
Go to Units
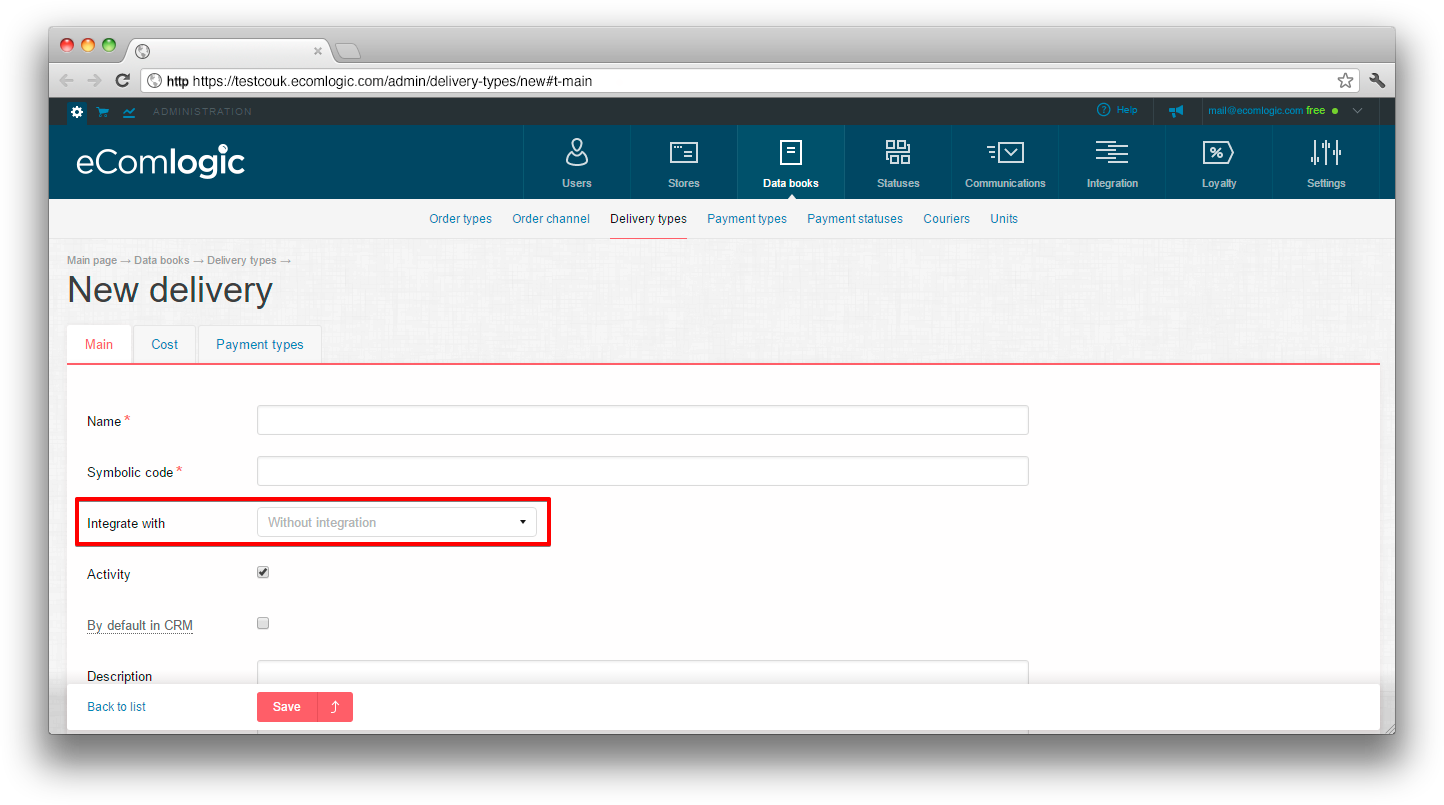click(1004, 219)
